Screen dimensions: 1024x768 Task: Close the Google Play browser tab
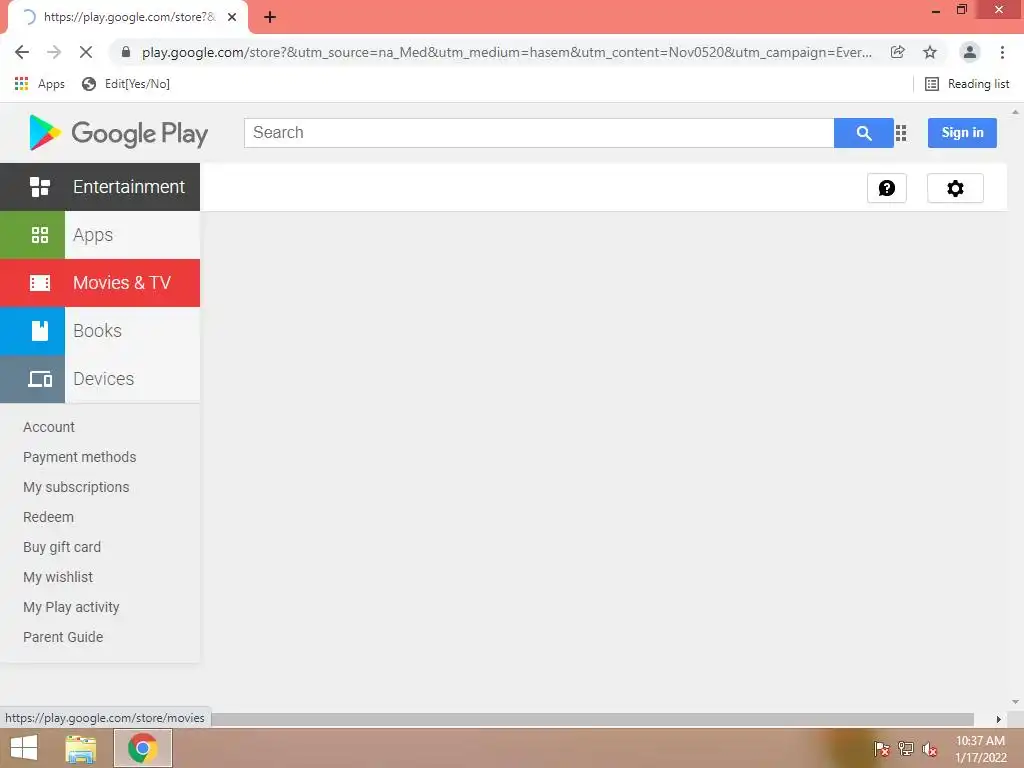click(x=232, y=17)
